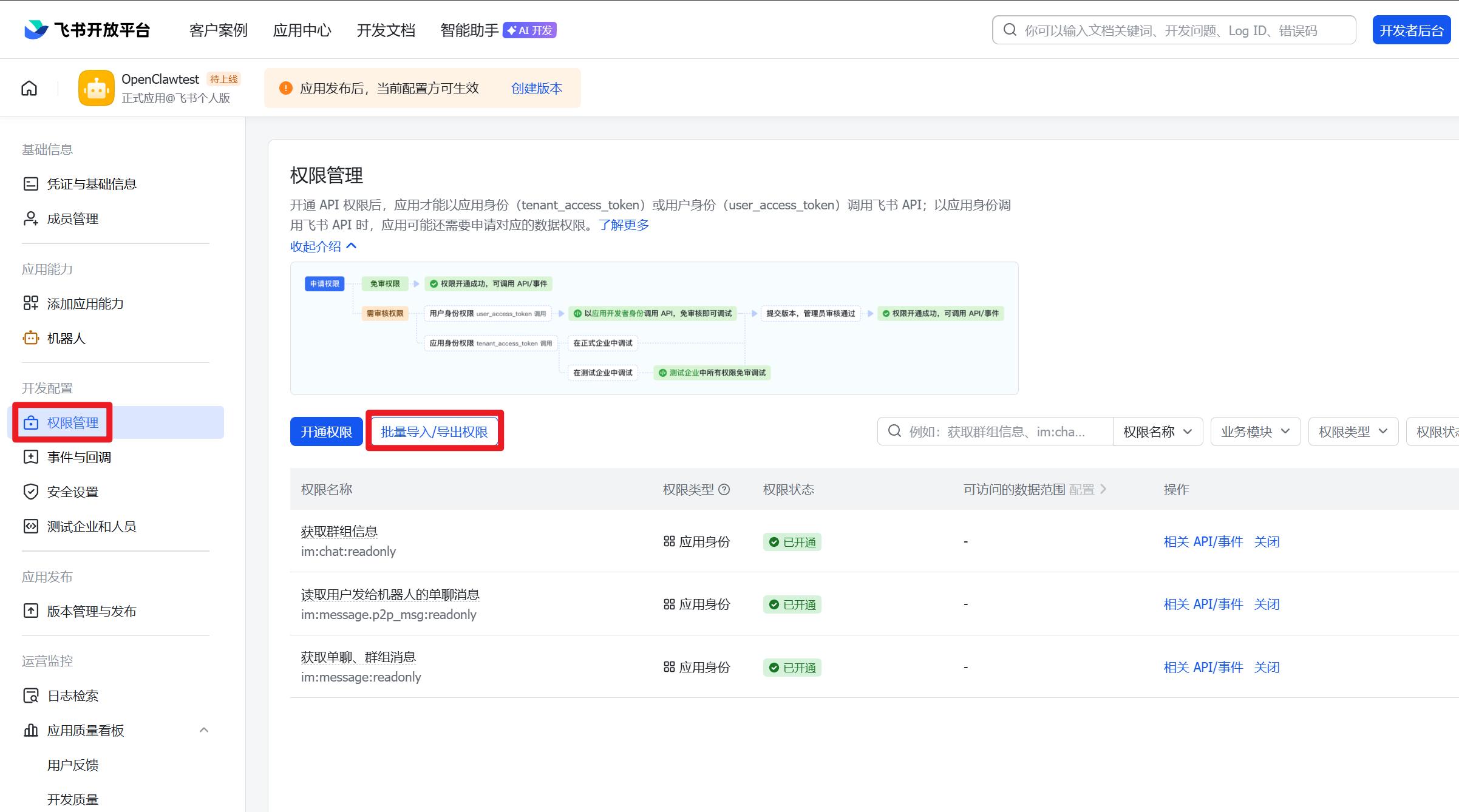This screenshot has width=1459, height=812.
Task: Open the 权限类型 filter dropdown
Action: point(1353,431)
